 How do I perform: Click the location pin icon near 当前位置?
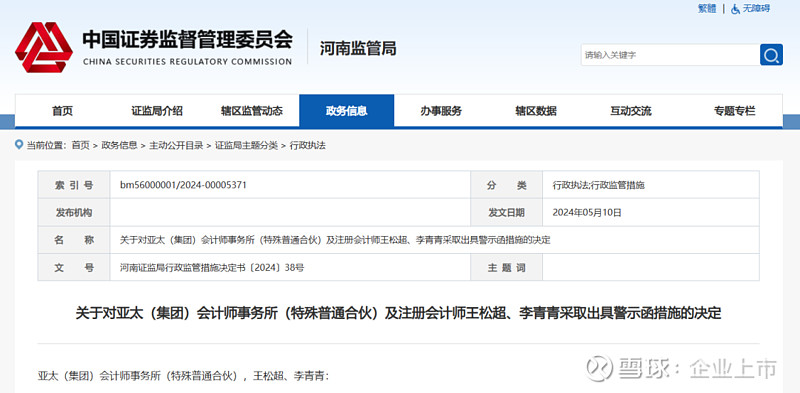[x=19, y=145]
